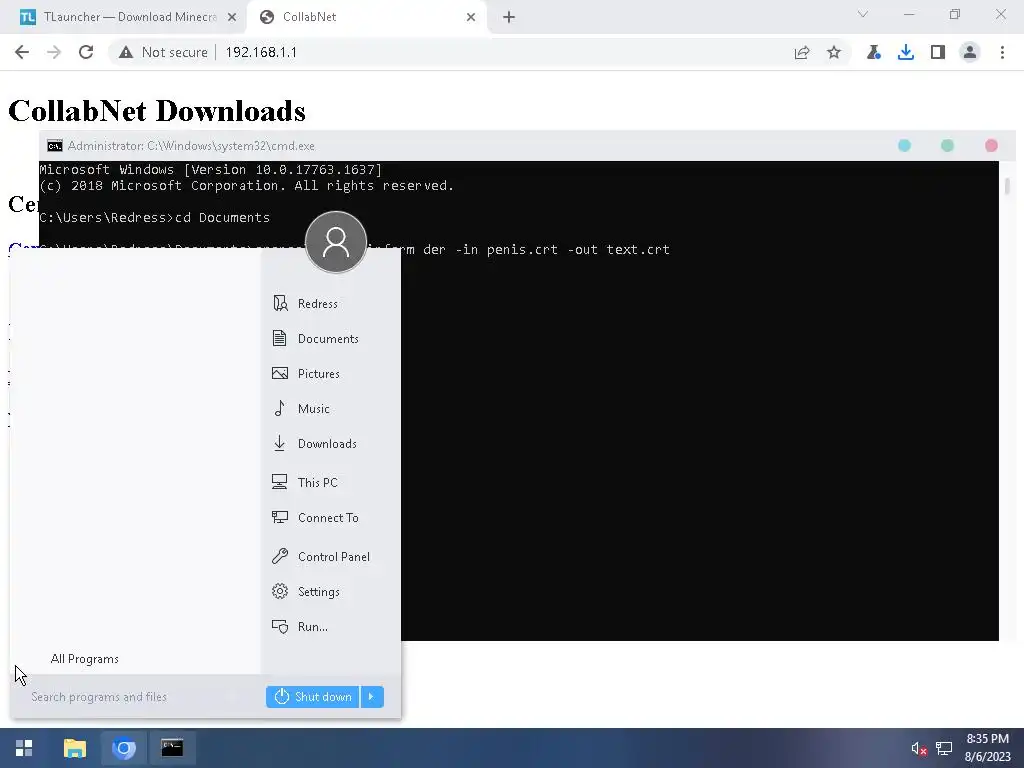
Task: Click the cd Documents command line
Action: click(155, 217)
